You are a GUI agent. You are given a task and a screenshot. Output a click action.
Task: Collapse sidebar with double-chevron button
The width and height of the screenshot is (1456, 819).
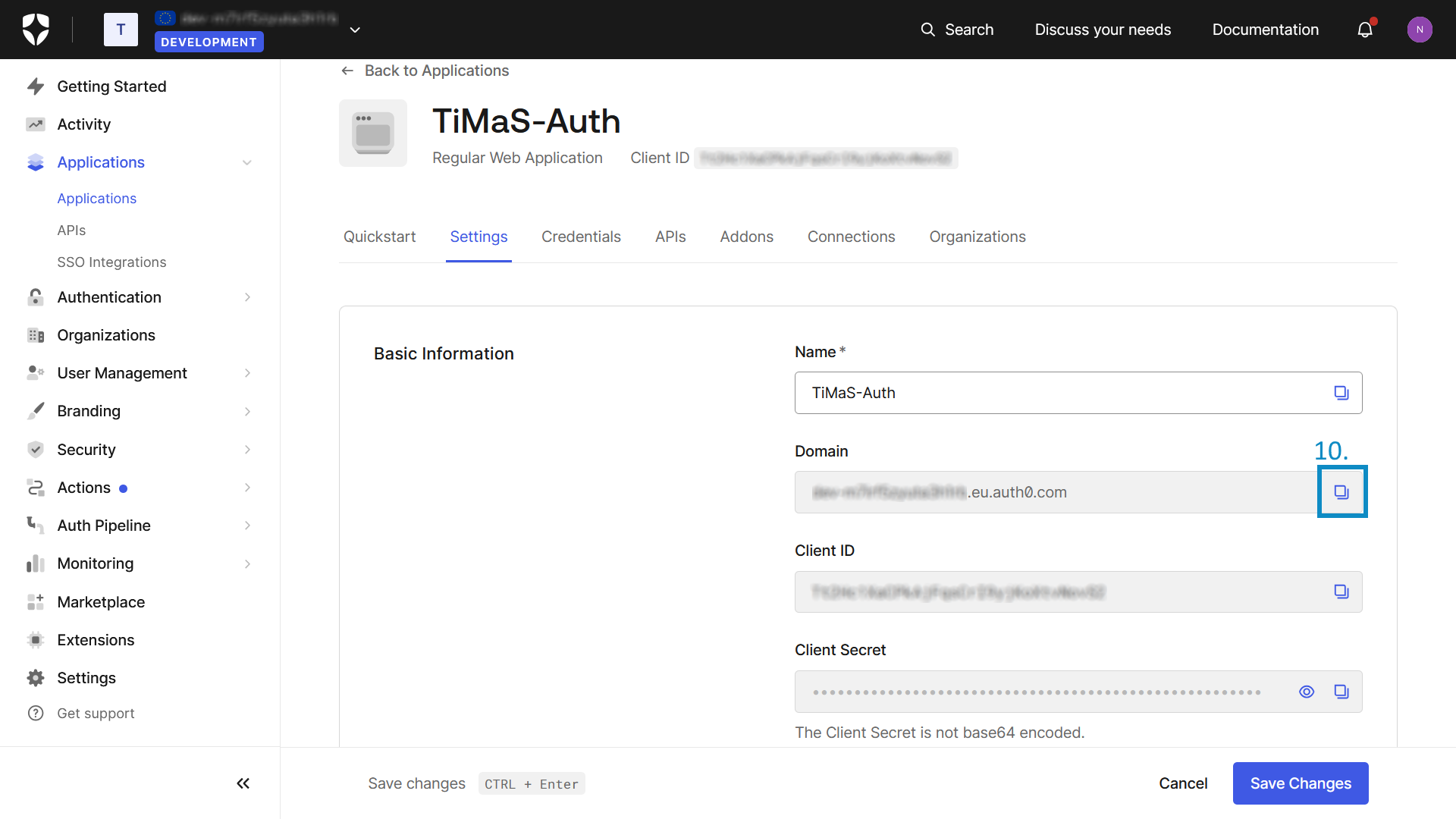point(243,783)
